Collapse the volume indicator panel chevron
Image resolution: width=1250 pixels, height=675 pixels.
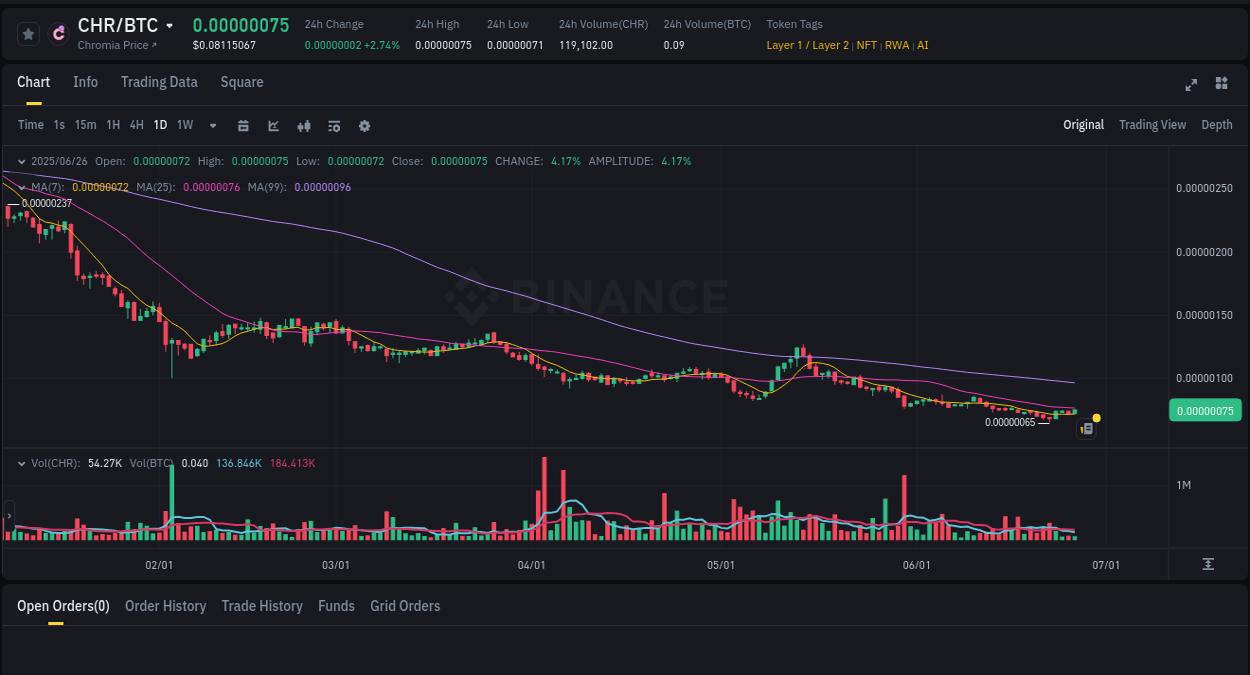(x=21, y=463)
